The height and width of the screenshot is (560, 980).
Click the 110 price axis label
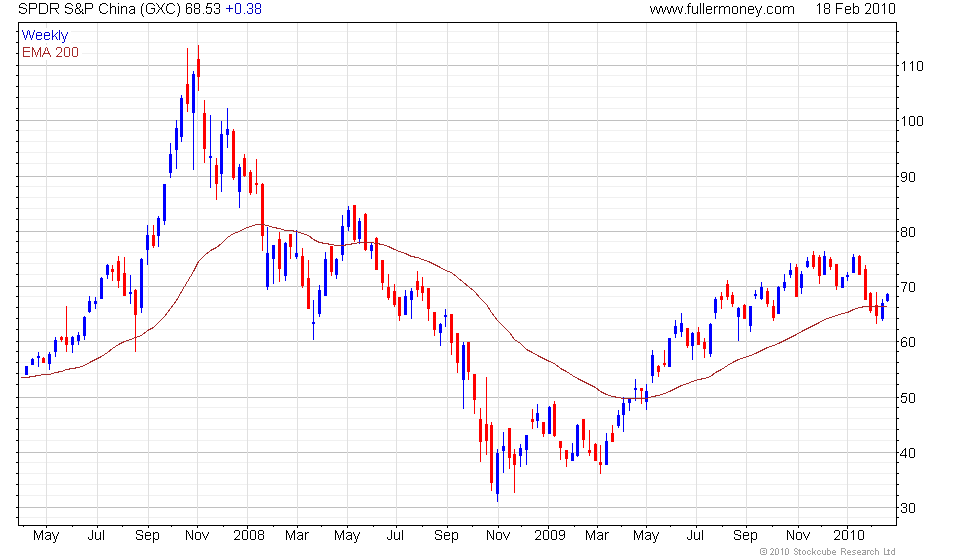(911, 66)
